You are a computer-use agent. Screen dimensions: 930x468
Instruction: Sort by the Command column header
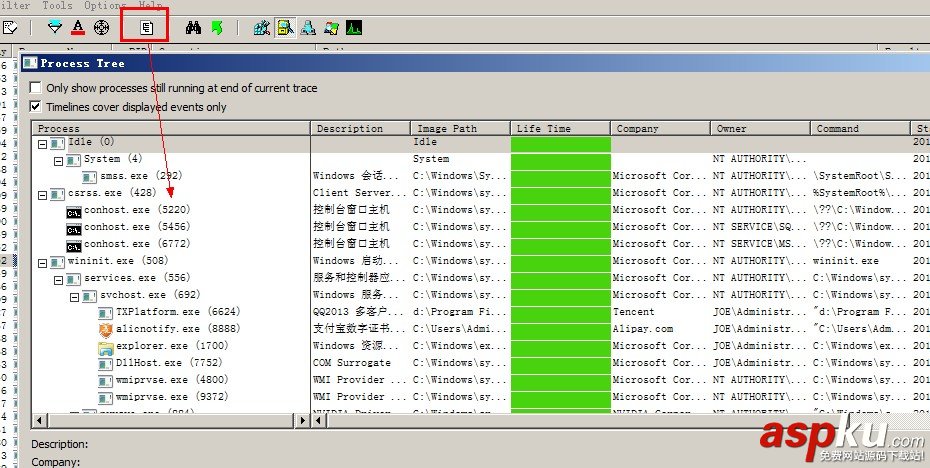coord(860,128)
